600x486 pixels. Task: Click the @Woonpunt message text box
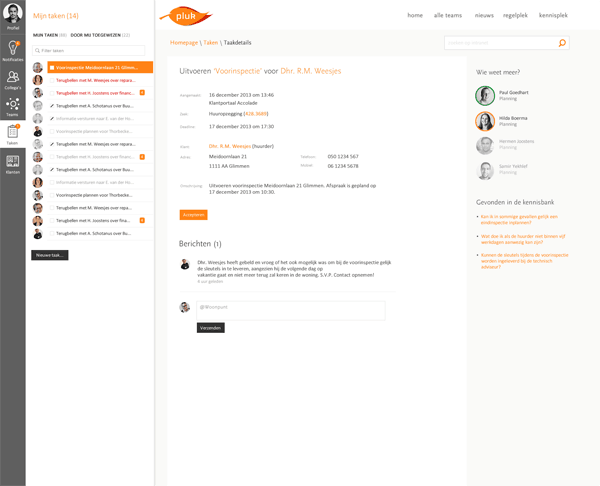click(x=291, y=310)
